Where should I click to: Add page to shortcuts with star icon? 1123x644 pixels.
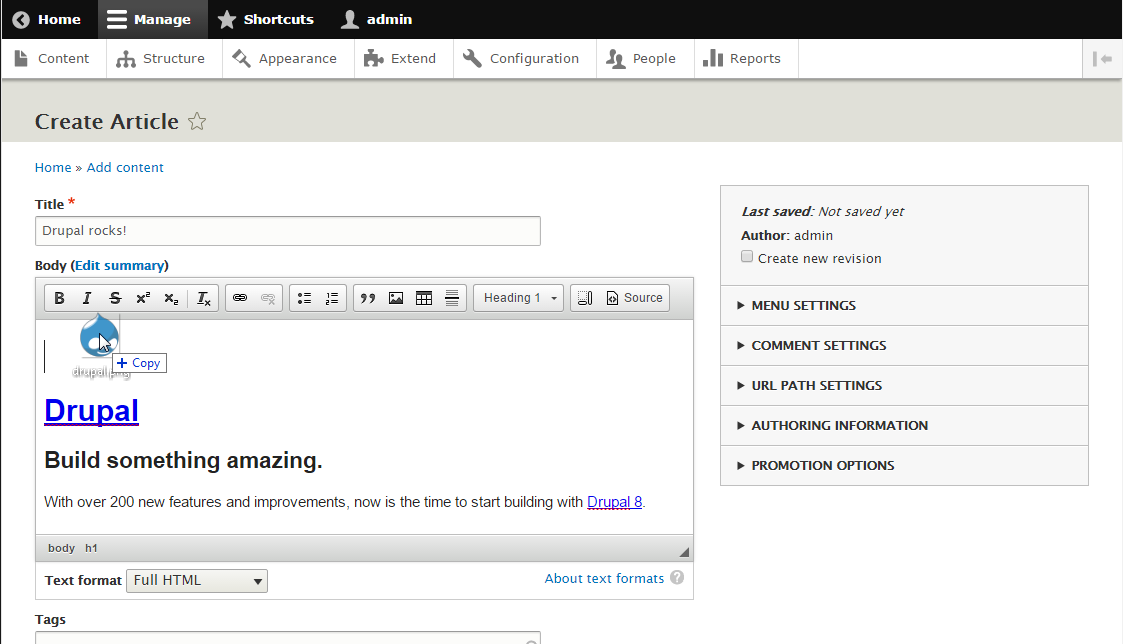[x=197, y=122]
